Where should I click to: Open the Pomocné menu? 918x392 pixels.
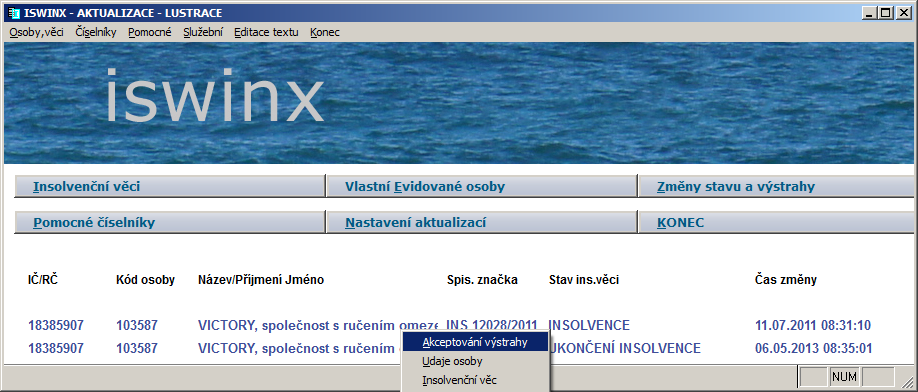pos(150,33)
